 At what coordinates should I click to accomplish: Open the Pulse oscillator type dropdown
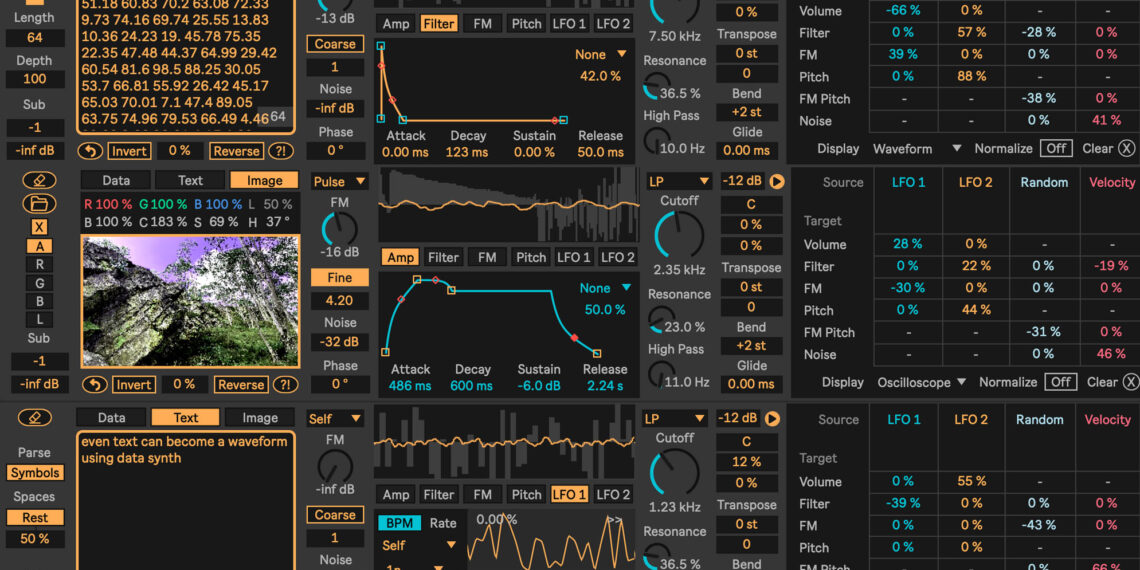(339, 182)
